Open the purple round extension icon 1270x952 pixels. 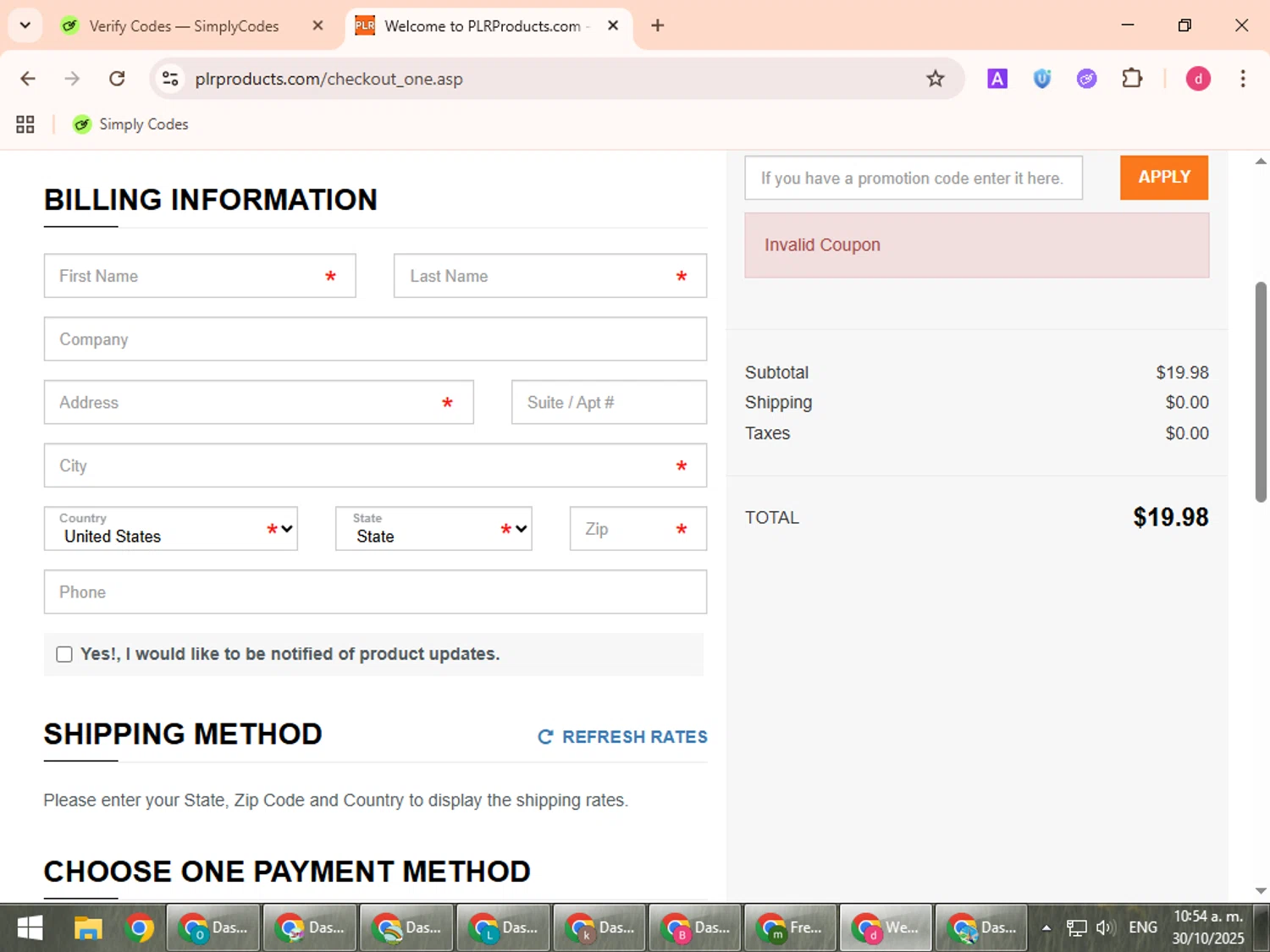[1087, 79]
